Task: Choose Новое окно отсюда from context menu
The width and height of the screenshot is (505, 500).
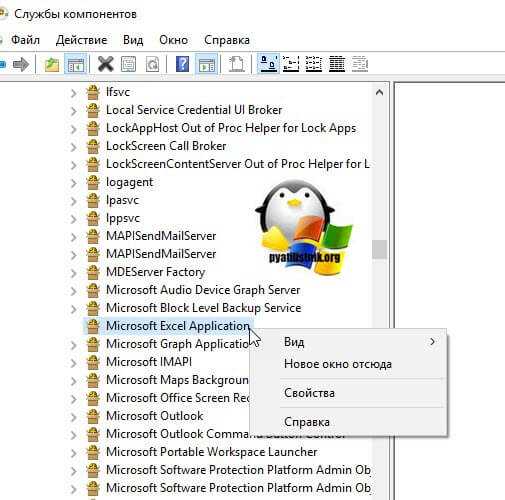Action: 348,364
